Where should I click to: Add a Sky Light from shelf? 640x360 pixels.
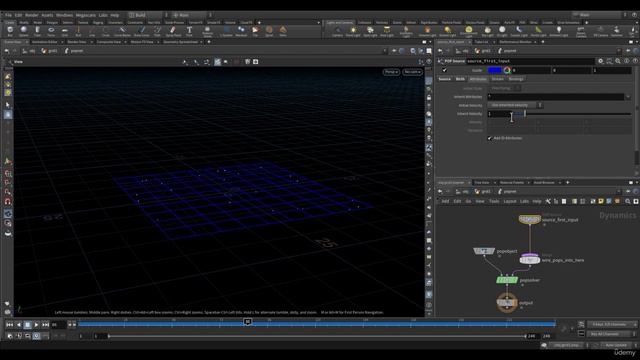pos(487,31)
